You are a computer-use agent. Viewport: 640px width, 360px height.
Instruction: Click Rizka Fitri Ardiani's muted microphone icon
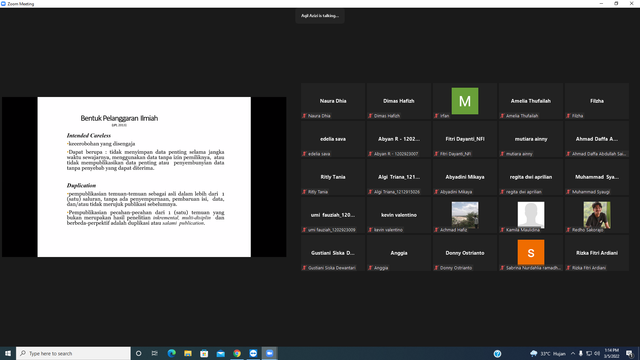click(568, 268)
